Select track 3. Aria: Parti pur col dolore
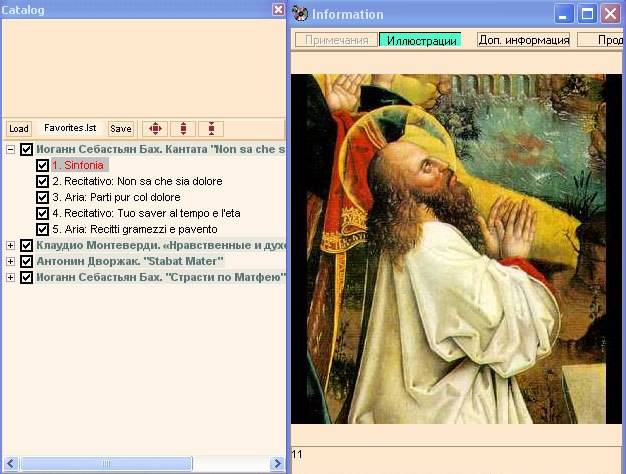Screen dimensions: 626x474 [x=116, y=197]
